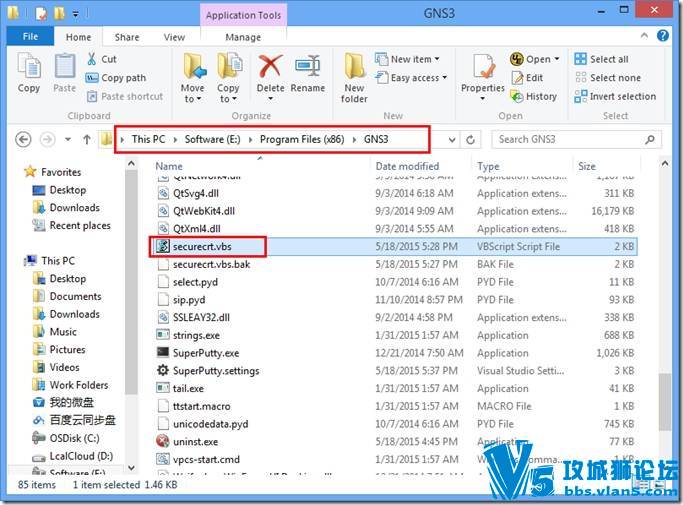Click the search magnifier icon
Viewport: 683px width, 505px height.
(650, 139)
